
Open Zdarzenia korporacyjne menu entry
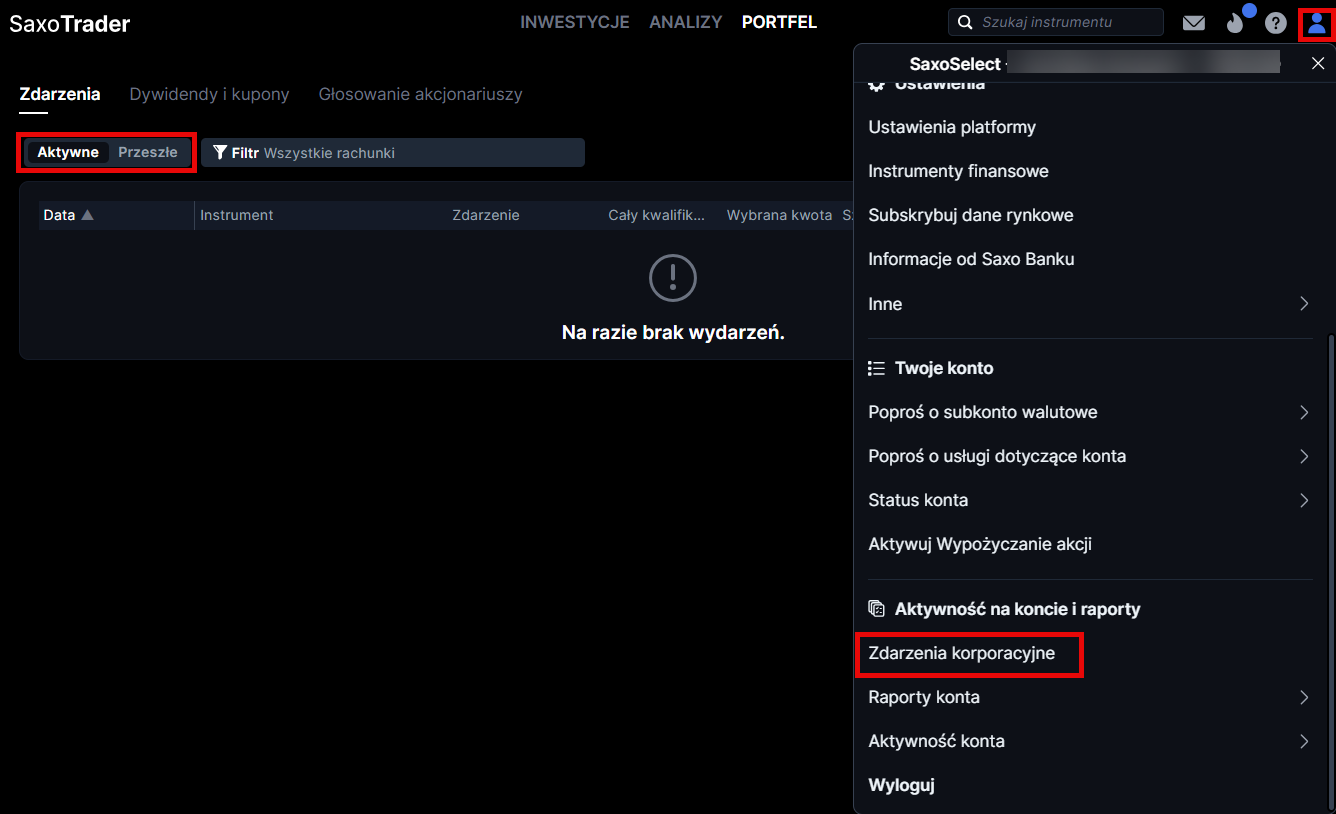click(961, 653)
